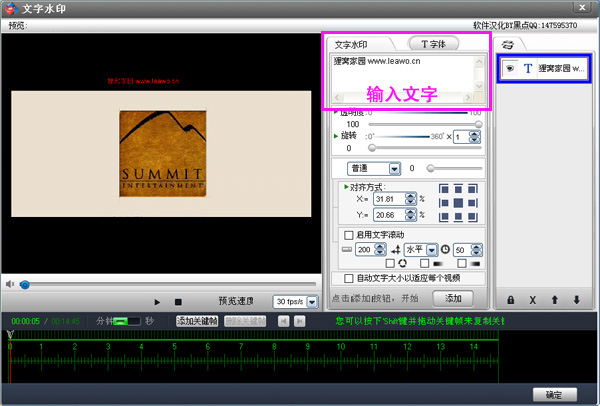Move watermark layer up with arrow

(x=554, y=300)
